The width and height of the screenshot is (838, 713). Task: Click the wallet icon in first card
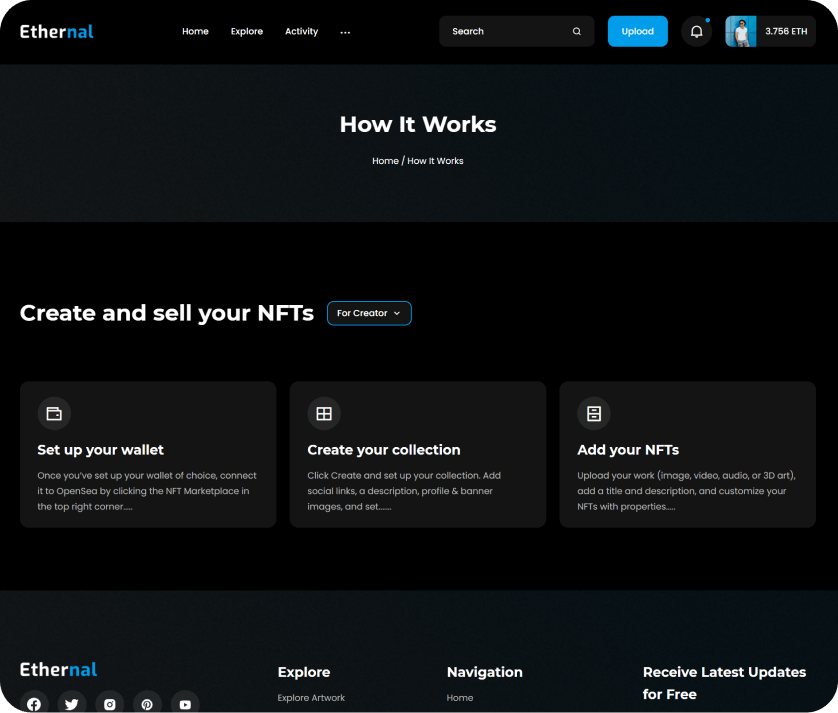pos(54,413)
